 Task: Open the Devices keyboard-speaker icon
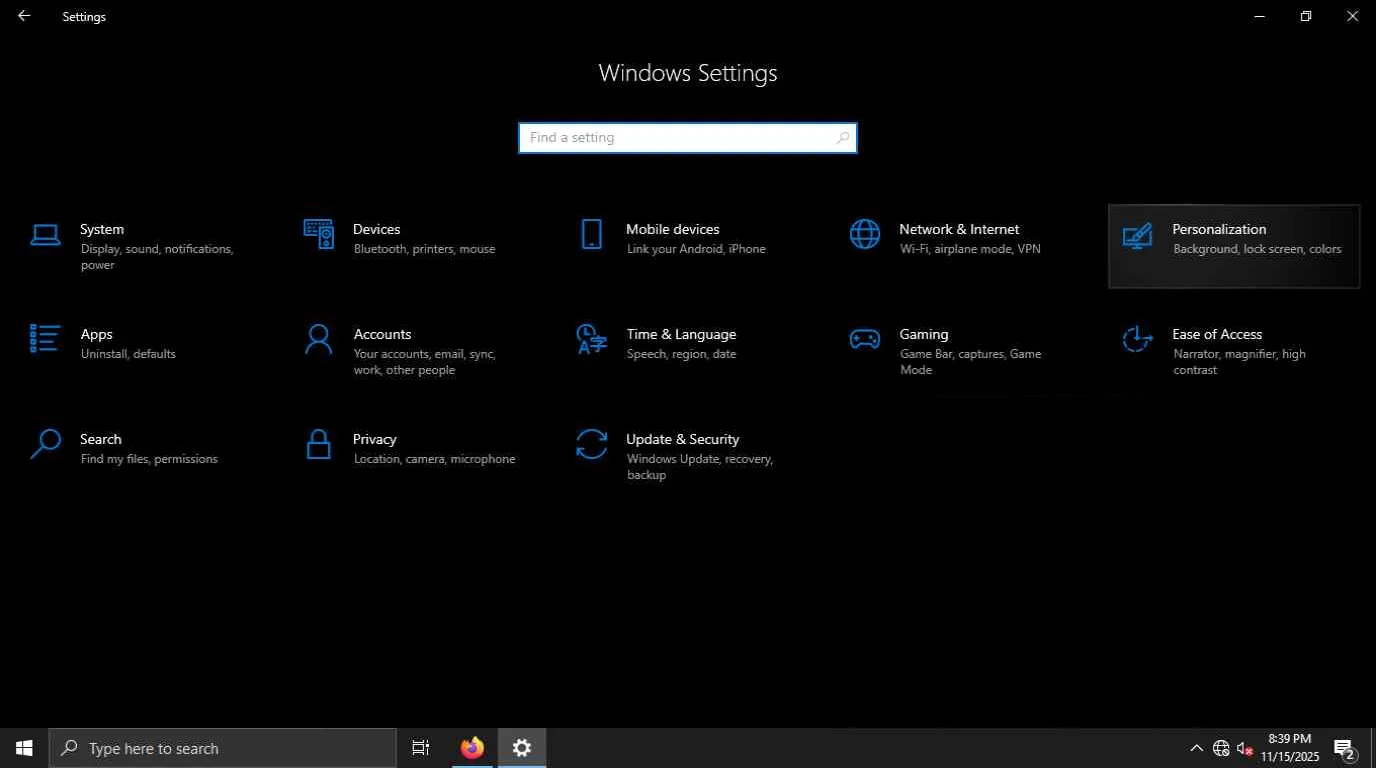pos(318,234)
